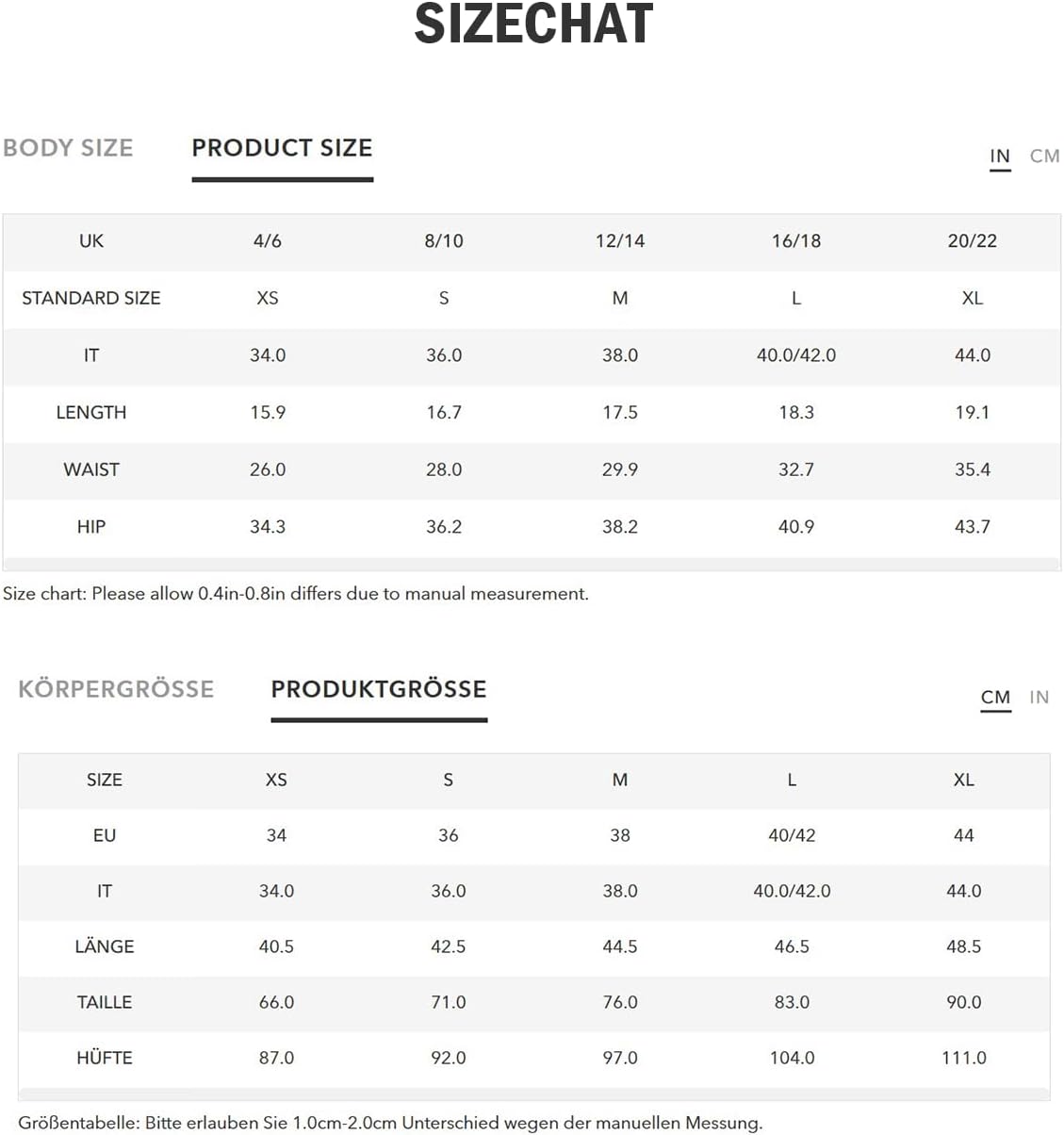
Task: Select IN units for the PRODUCT SIZE table
Action: pos(1000,156)
